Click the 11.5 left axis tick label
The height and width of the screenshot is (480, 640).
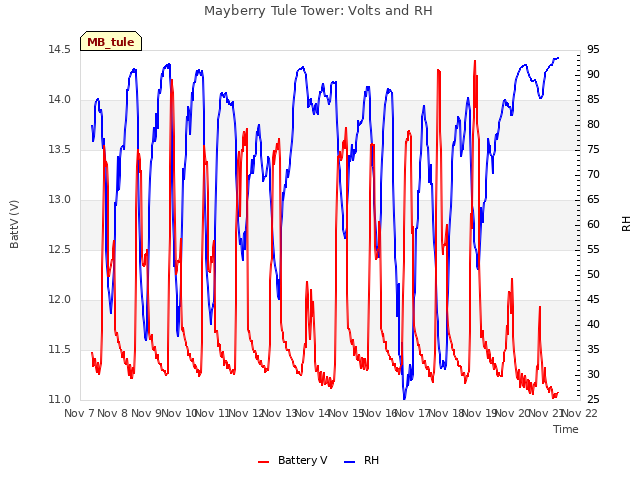coord(60,349)
